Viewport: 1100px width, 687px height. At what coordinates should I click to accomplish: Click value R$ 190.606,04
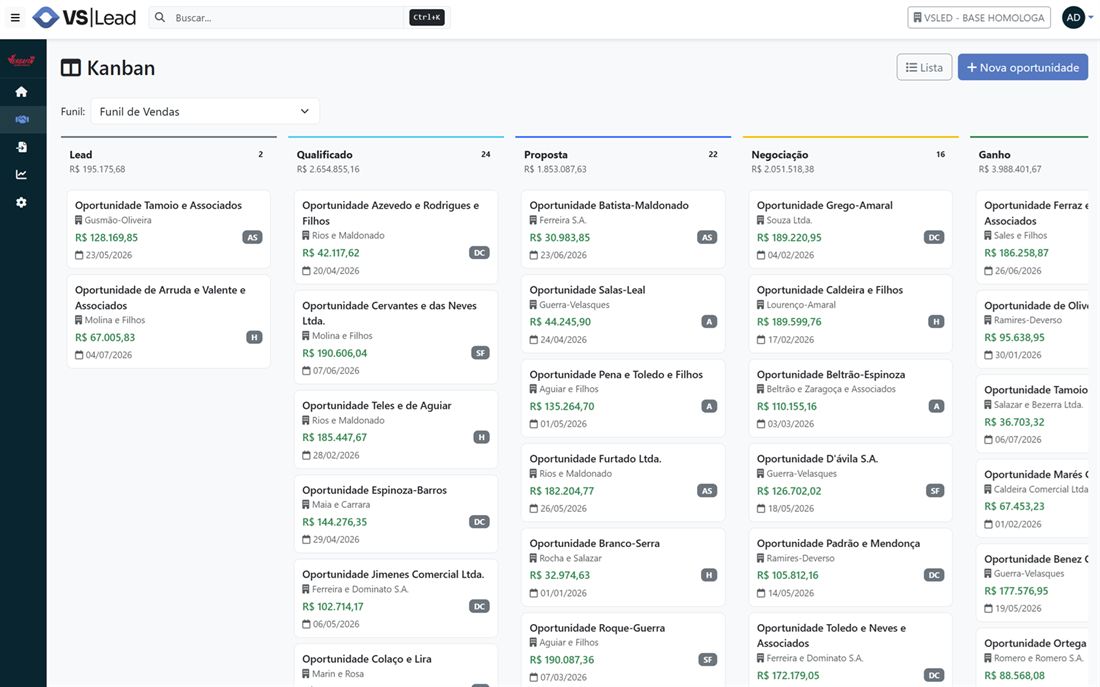coord(335,353)
